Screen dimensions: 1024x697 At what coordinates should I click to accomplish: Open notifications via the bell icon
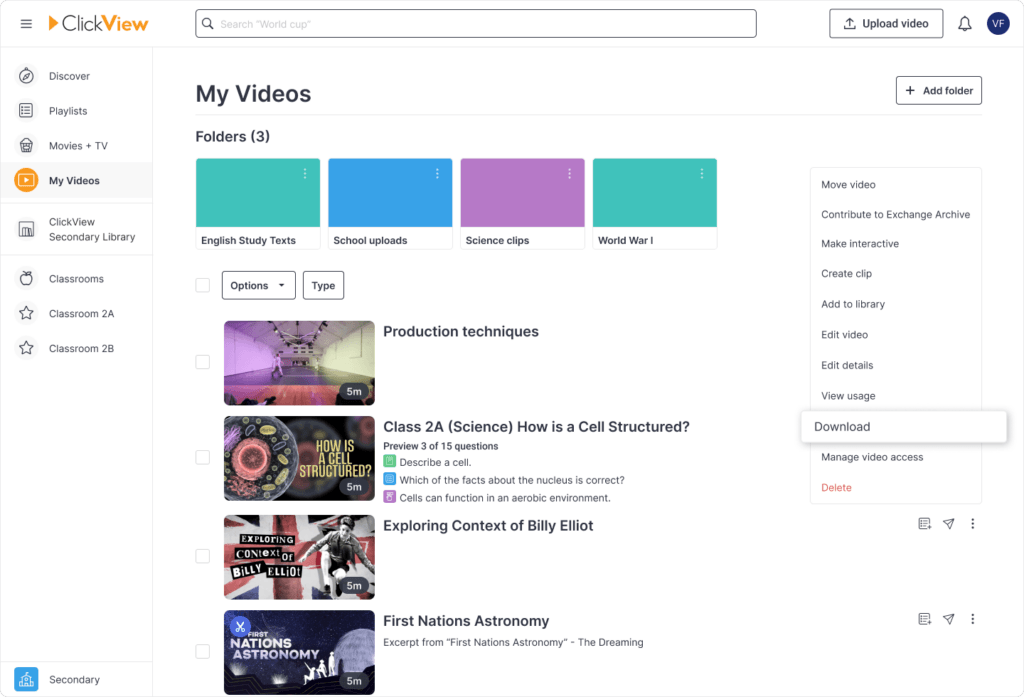click(x=964, y=23)
